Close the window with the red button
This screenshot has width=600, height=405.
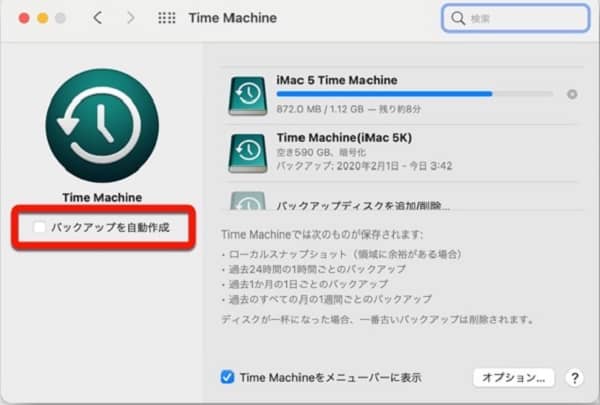24,18
